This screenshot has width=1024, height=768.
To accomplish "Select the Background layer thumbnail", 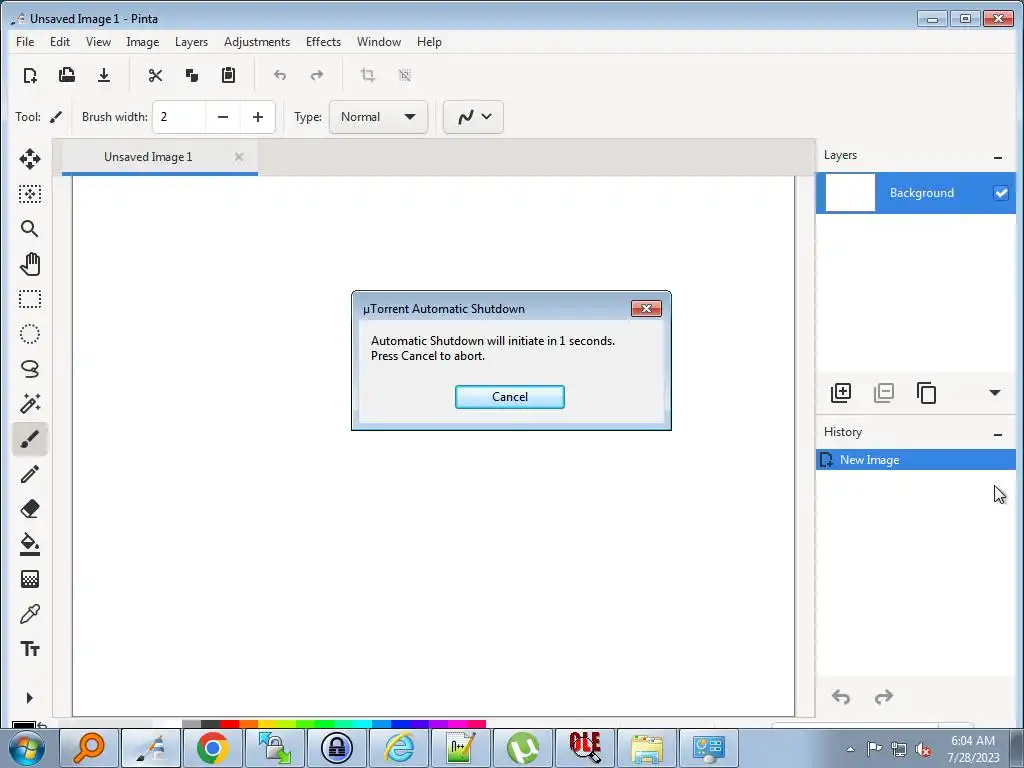I will tap(850, 193).
